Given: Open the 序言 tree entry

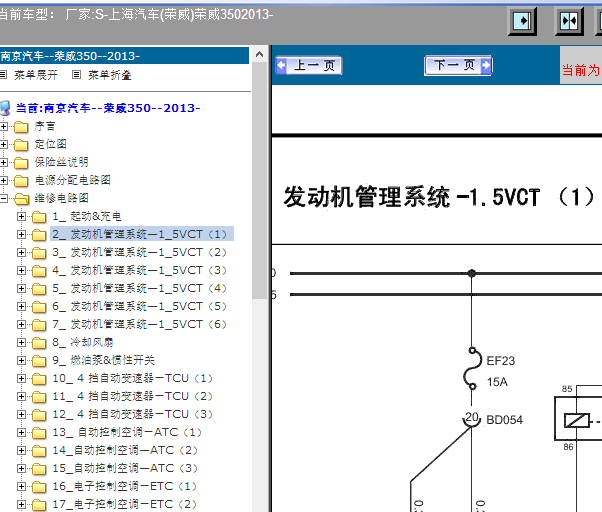Looking at the screenshot, I should [45, 126].
